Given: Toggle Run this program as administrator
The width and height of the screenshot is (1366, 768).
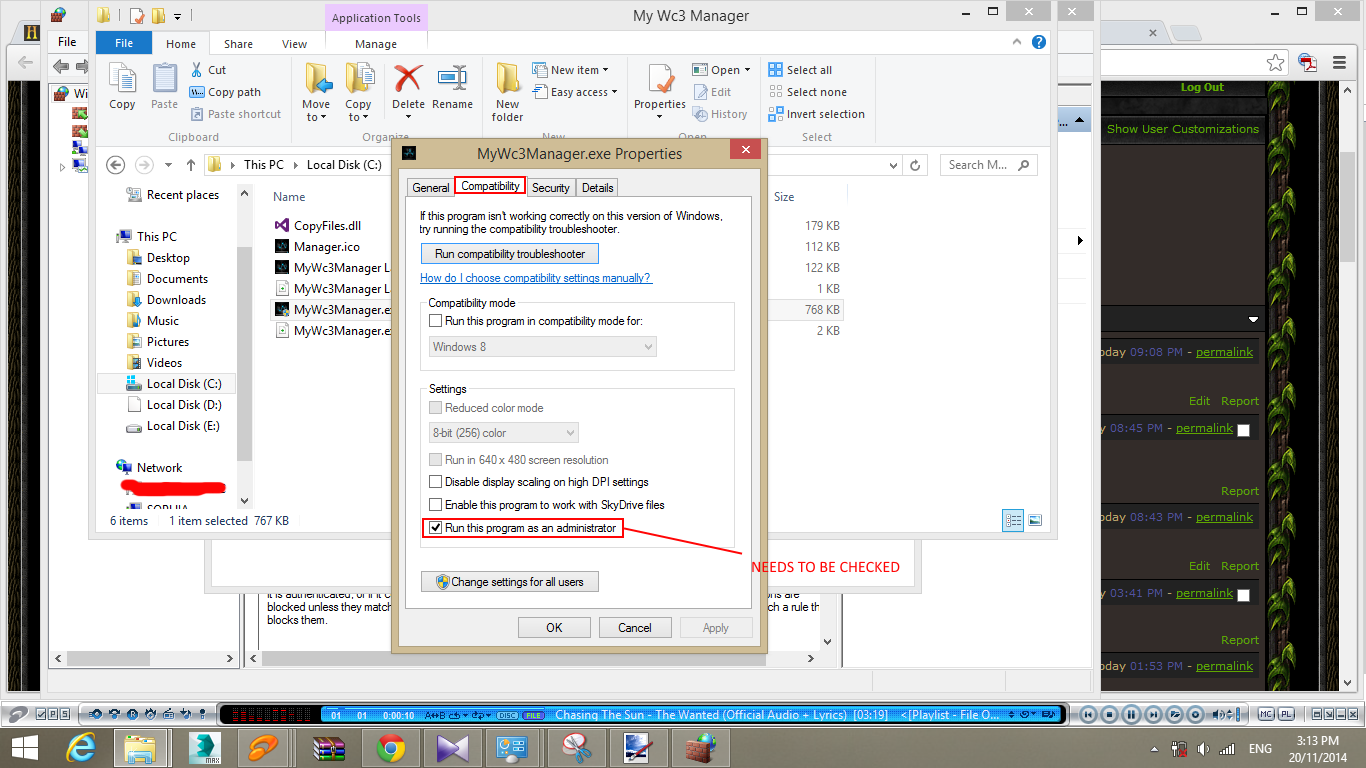Looking at the screenshot, I should pos(435,527).
